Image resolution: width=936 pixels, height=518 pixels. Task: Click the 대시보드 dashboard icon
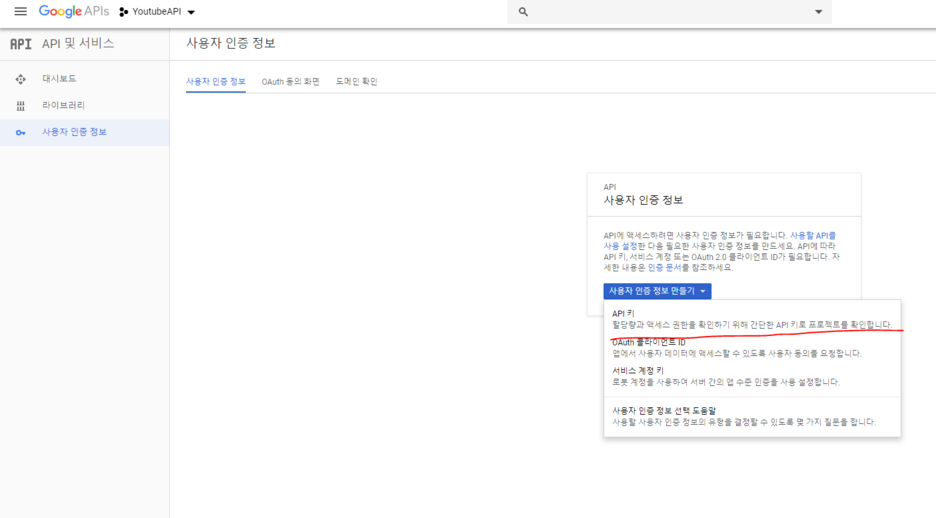point(21,79)
